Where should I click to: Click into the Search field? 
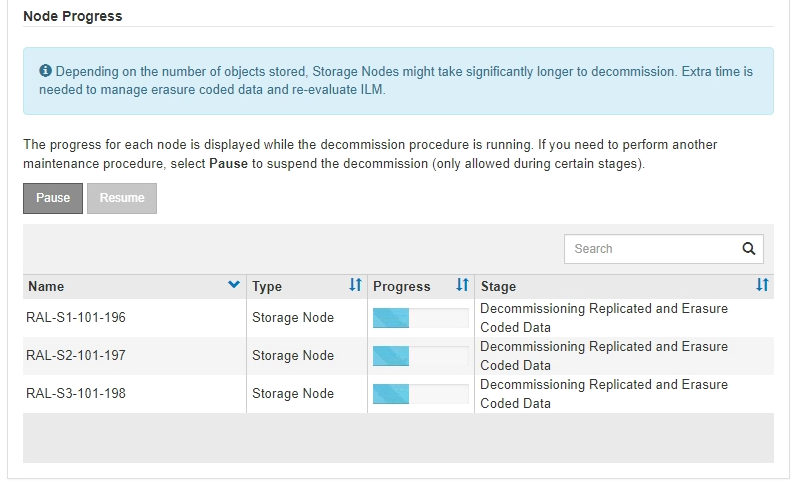coord(650,249)
